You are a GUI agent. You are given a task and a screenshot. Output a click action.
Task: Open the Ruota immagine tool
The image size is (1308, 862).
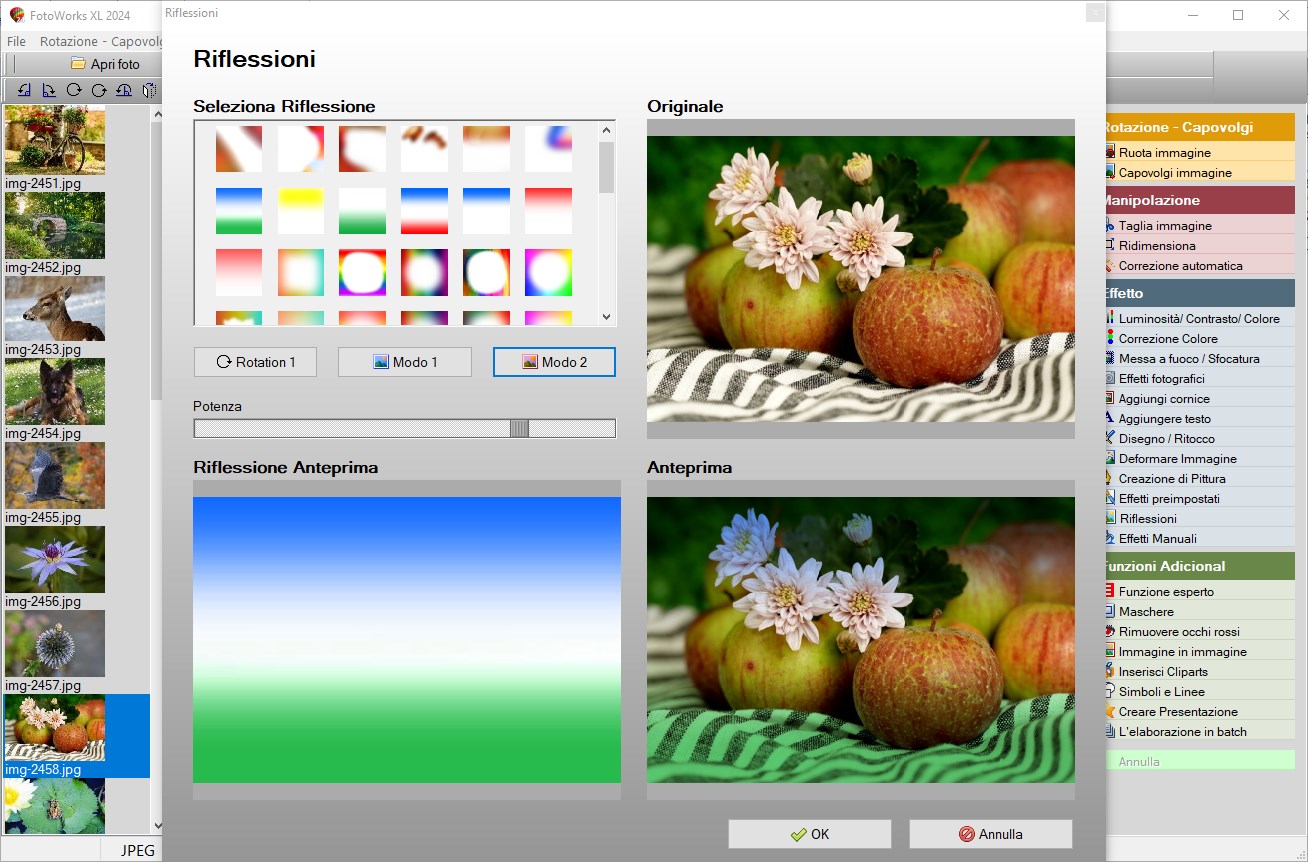pyautogui.click(x=1198, y=152)
